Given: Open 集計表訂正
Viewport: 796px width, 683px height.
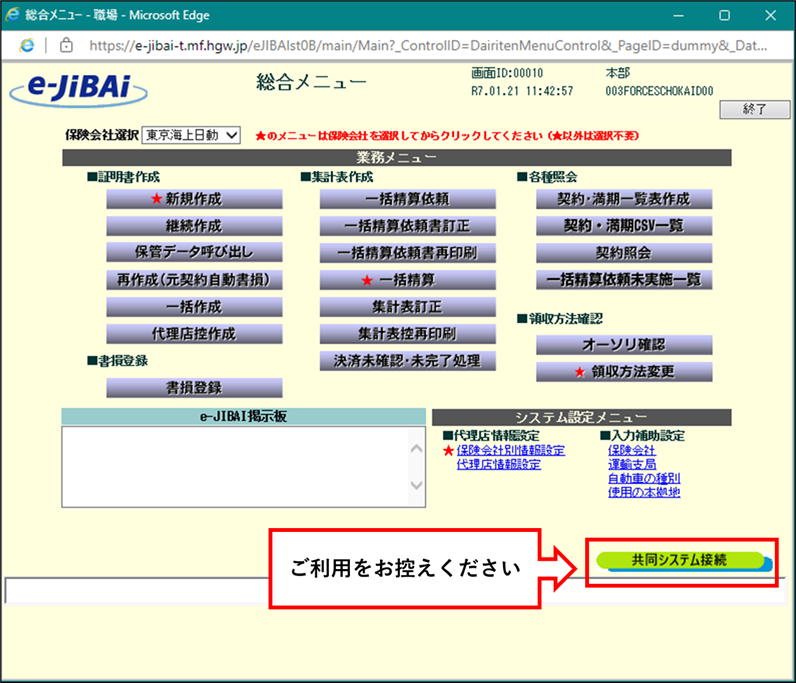Looking at the screenshot, I should pos(407,307).
